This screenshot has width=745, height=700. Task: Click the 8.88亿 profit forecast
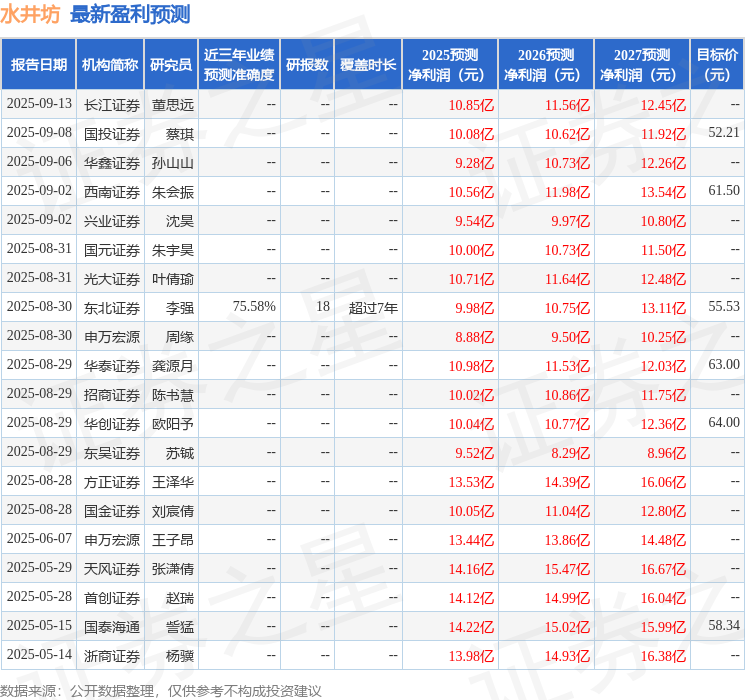[x=475, y=337]
